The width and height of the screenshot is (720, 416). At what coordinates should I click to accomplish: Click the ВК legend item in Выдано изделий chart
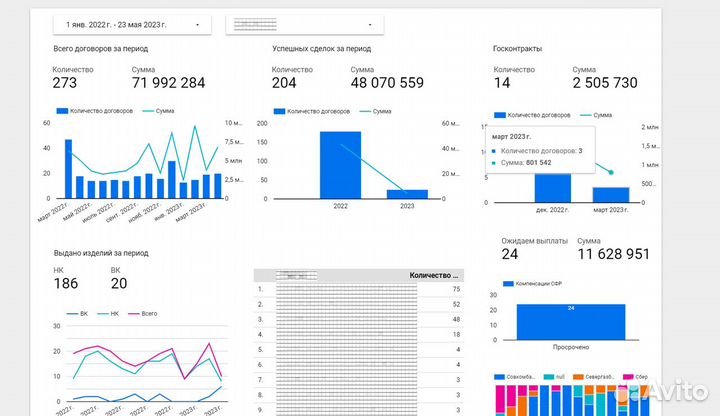(77, 313)
